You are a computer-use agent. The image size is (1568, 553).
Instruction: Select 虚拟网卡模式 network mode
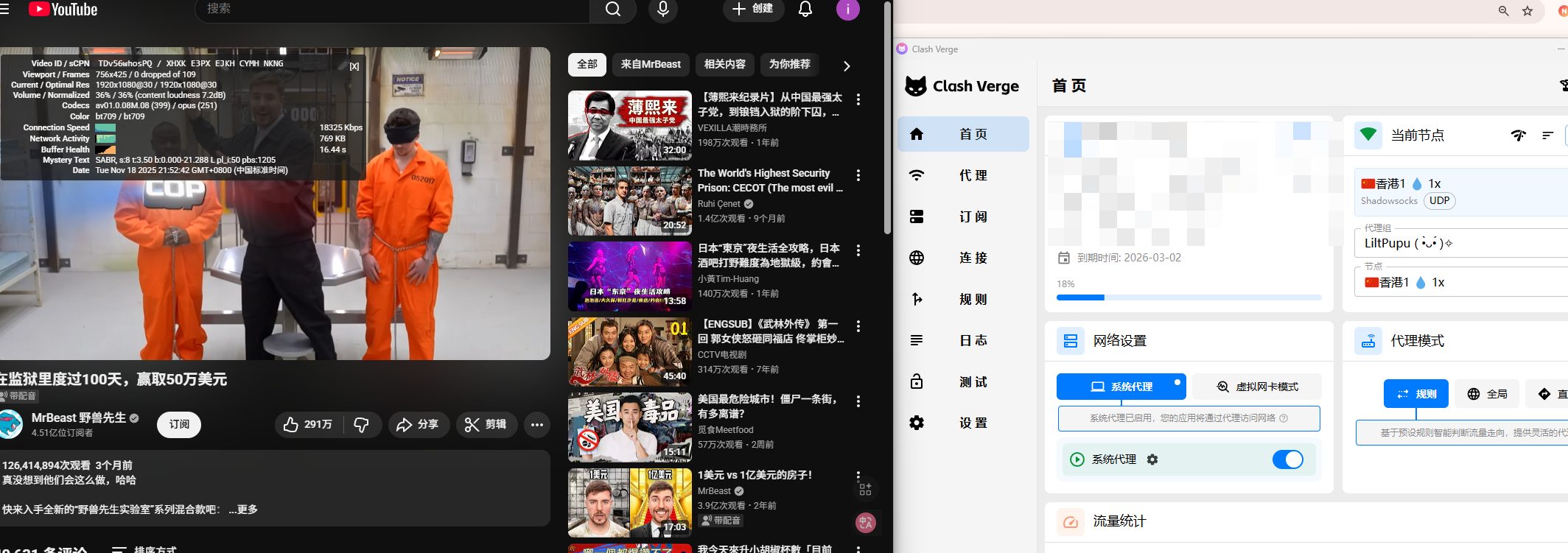(x=1257, y=387)
